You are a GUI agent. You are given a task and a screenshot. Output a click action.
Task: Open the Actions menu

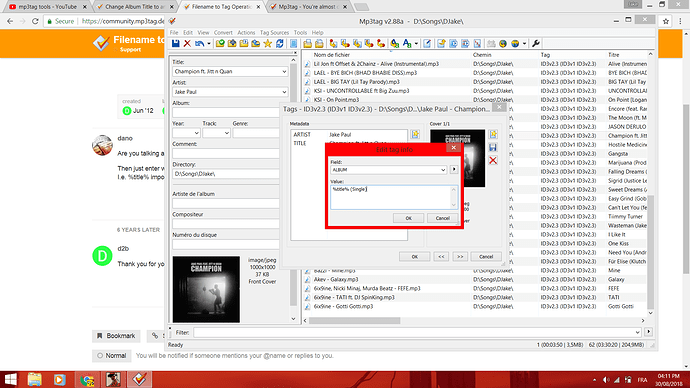[246, 33]
